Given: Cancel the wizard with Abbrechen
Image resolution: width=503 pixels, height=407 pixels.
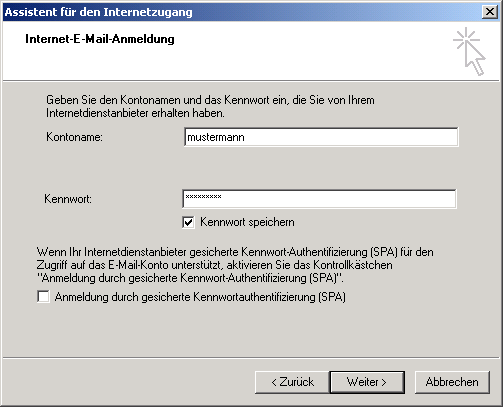Looking at the screenshot, I should (452, 382).
